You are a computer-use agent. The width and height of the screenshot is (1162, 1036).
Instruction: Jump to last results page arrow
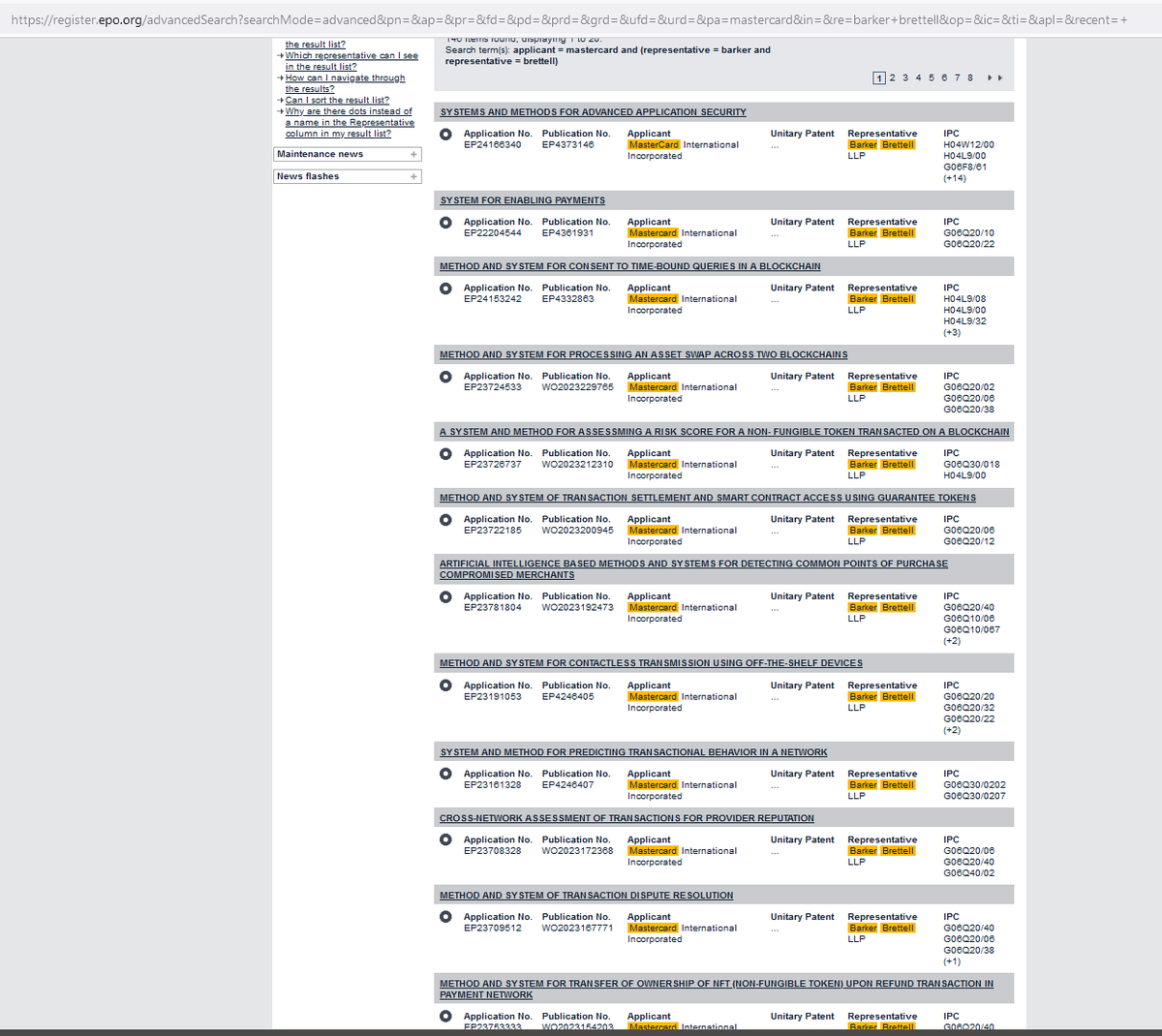[x=999, y=77]
